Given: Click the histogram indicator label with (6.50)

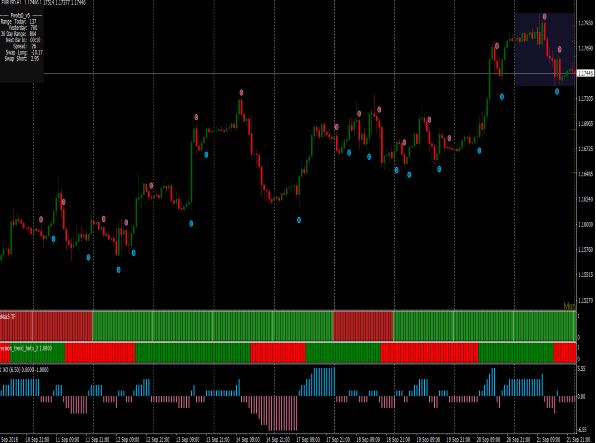Looking at the screenshot, I should click(25, 370).
